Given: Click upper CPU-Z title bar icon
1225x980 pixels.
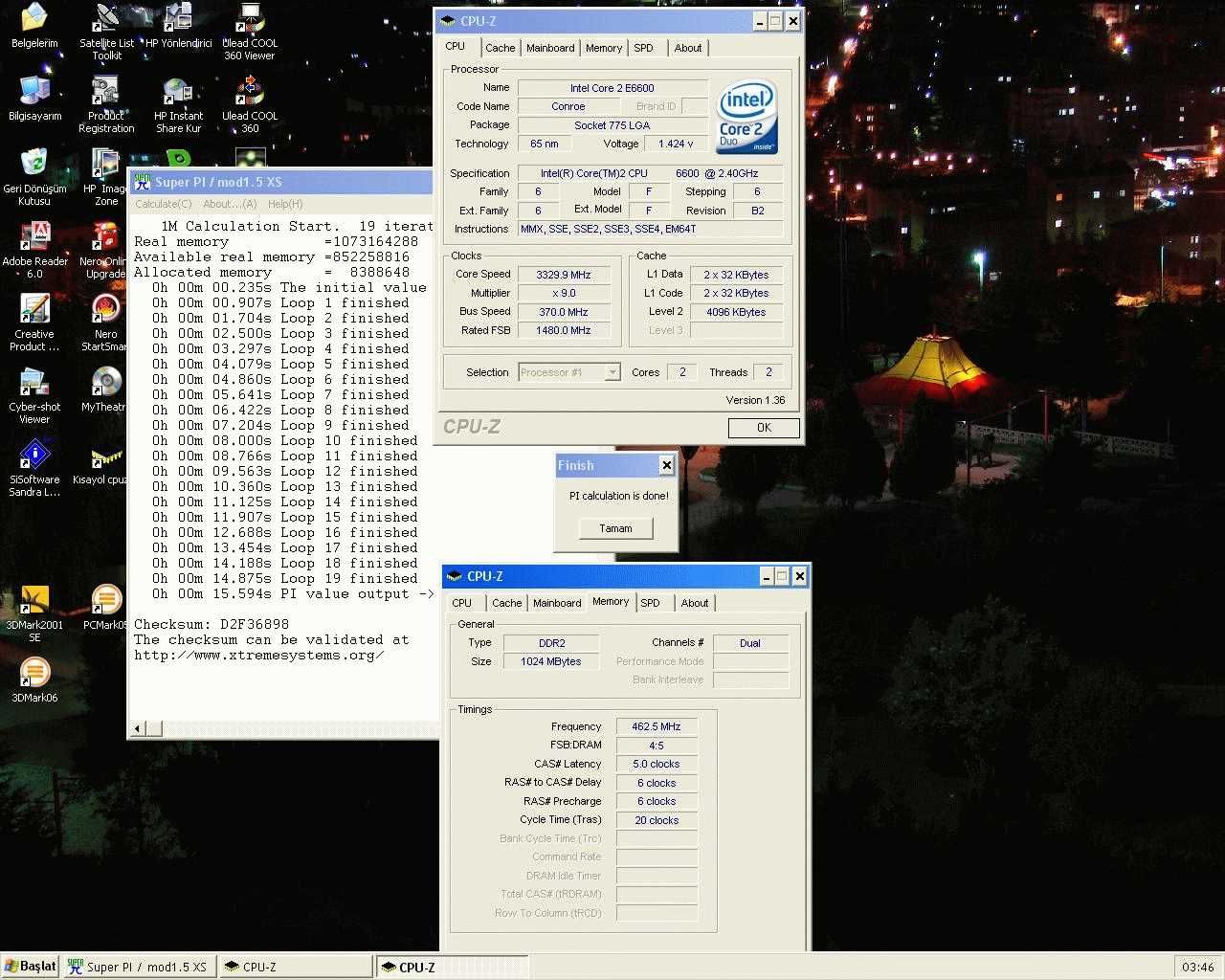Looking at the screenshot, I should (448, 21).
